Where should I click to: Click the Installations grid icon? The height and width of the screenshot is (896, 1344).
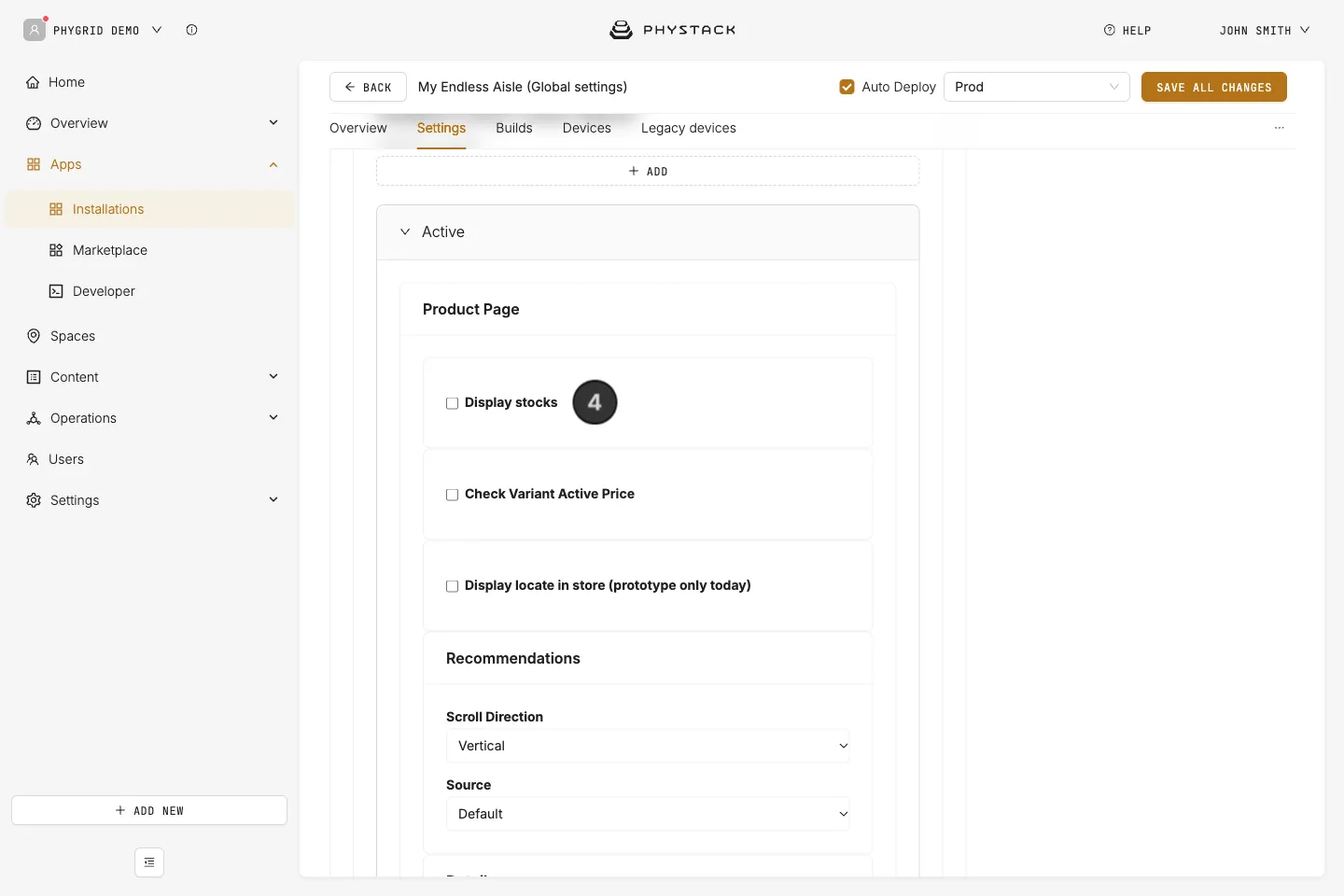(56, 209)
